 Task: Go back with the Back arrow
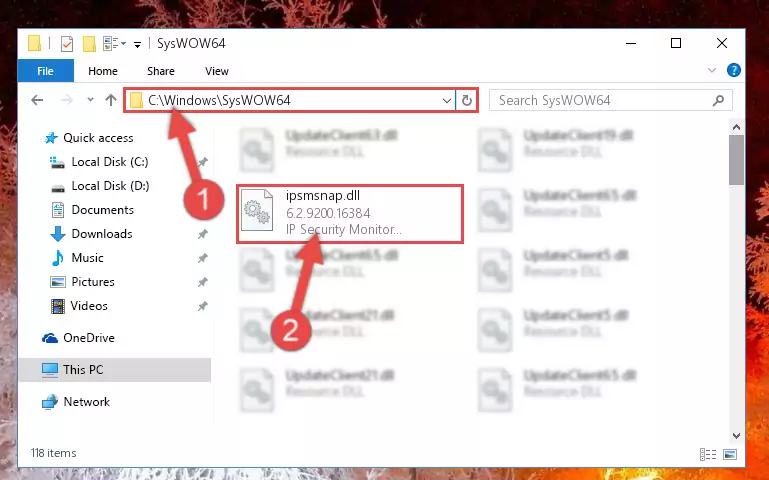[x=37, y=101]
